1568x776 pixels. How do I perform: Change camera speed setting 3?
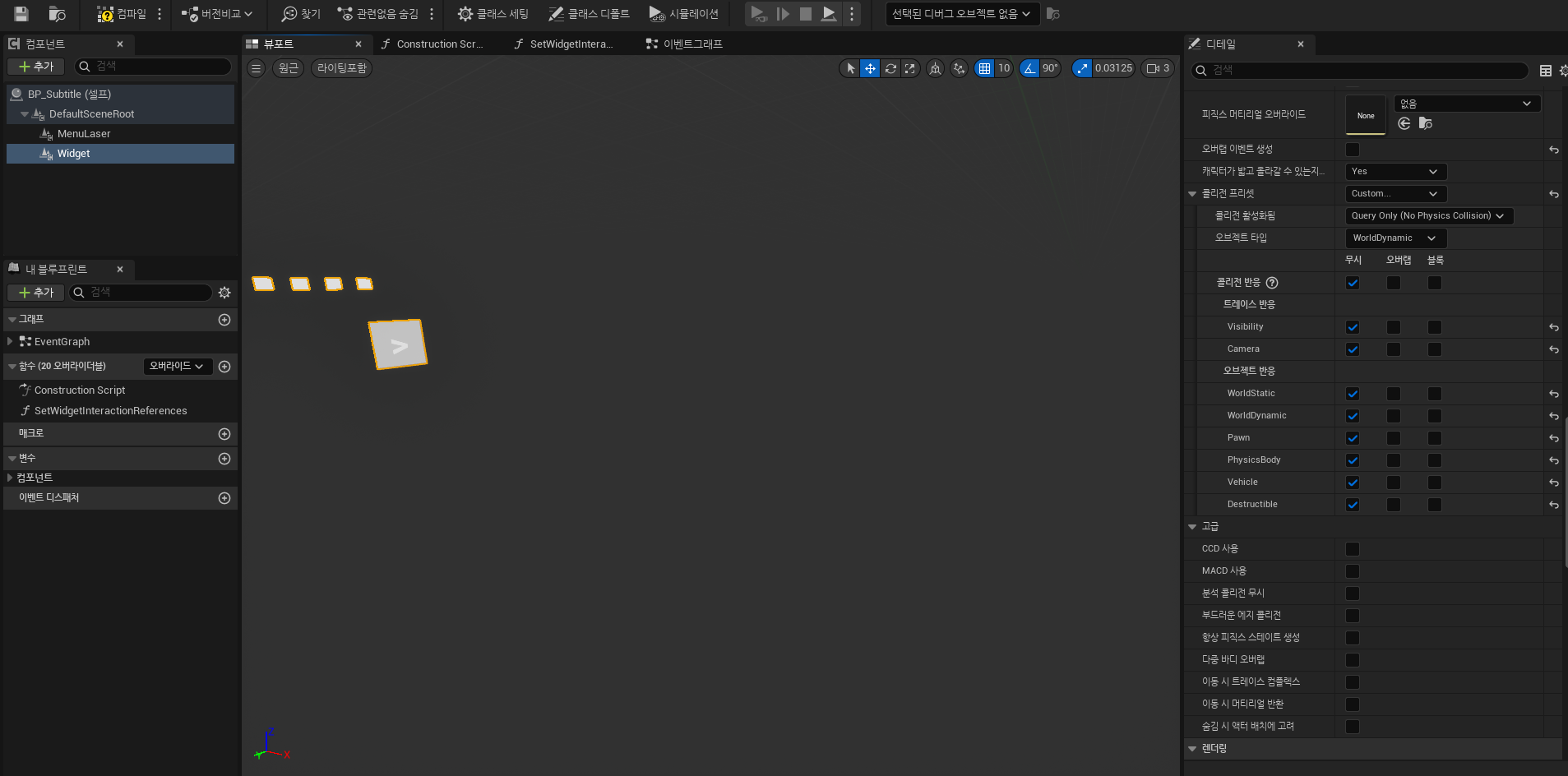tap(1158, 68)
